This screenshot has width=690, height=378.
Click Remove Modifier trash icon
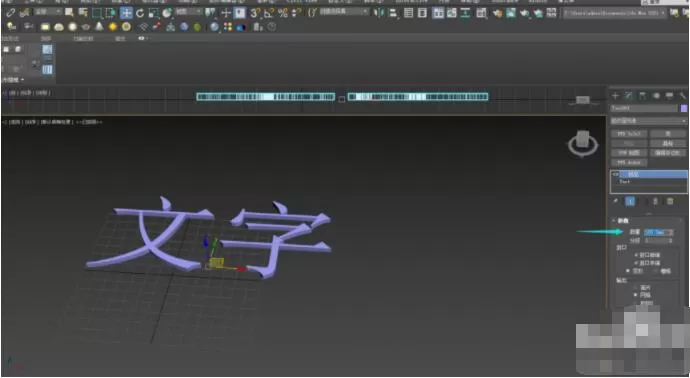point(655,201)
